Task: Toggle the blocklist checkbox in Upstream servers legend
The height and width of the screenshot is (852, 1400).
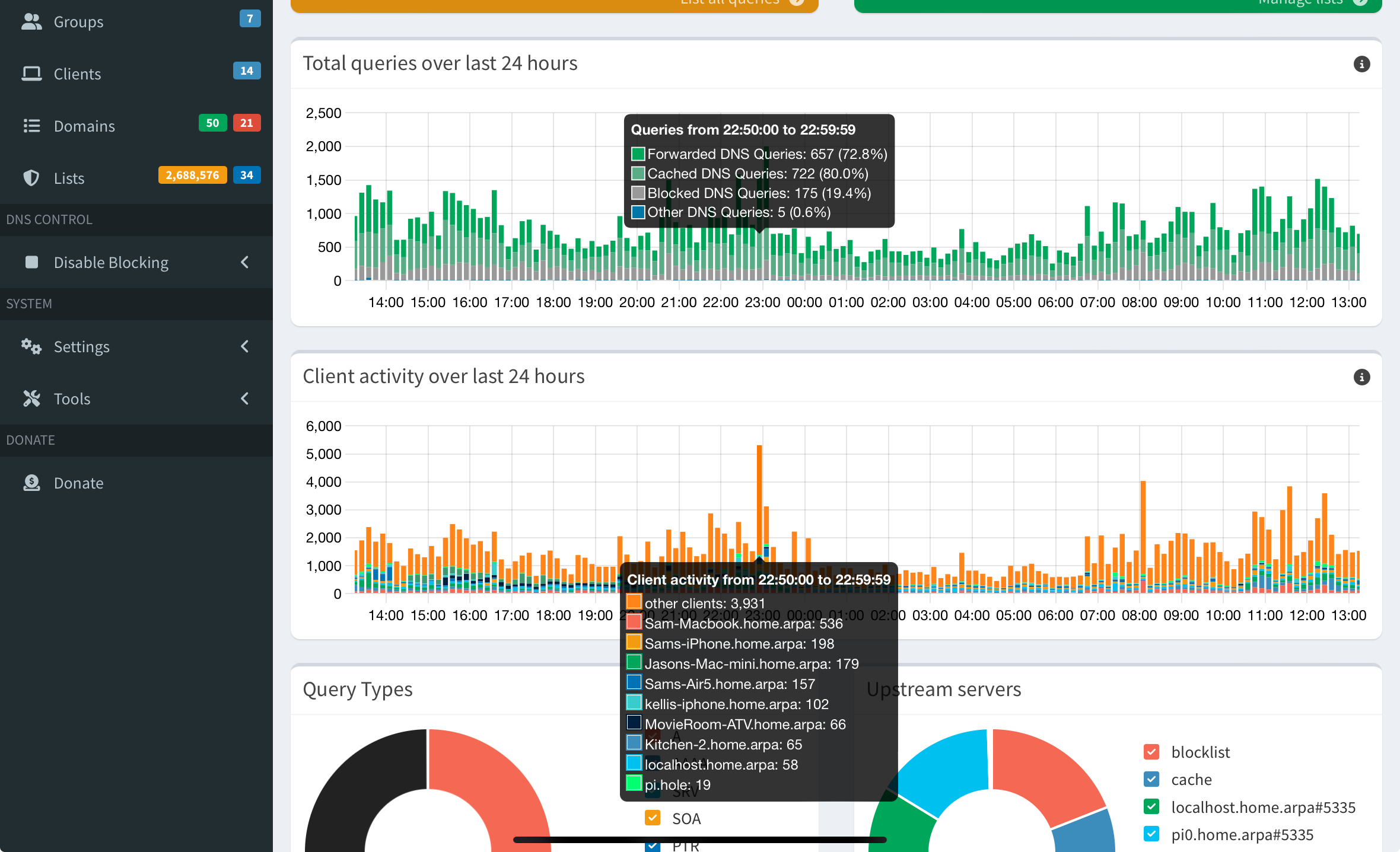Action: [1151, 752]
